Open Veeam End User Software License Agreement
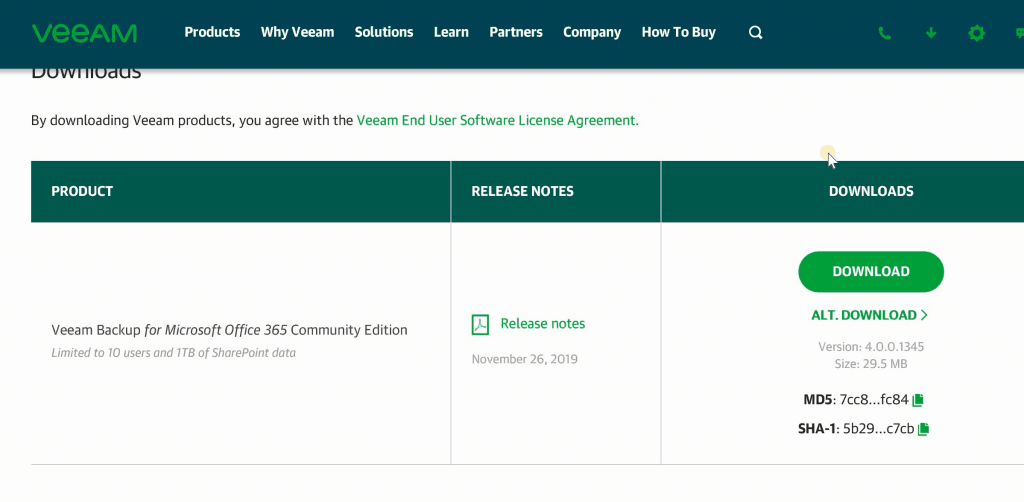The width and height of the screenshot is (1024, 502). coord(498,120)
